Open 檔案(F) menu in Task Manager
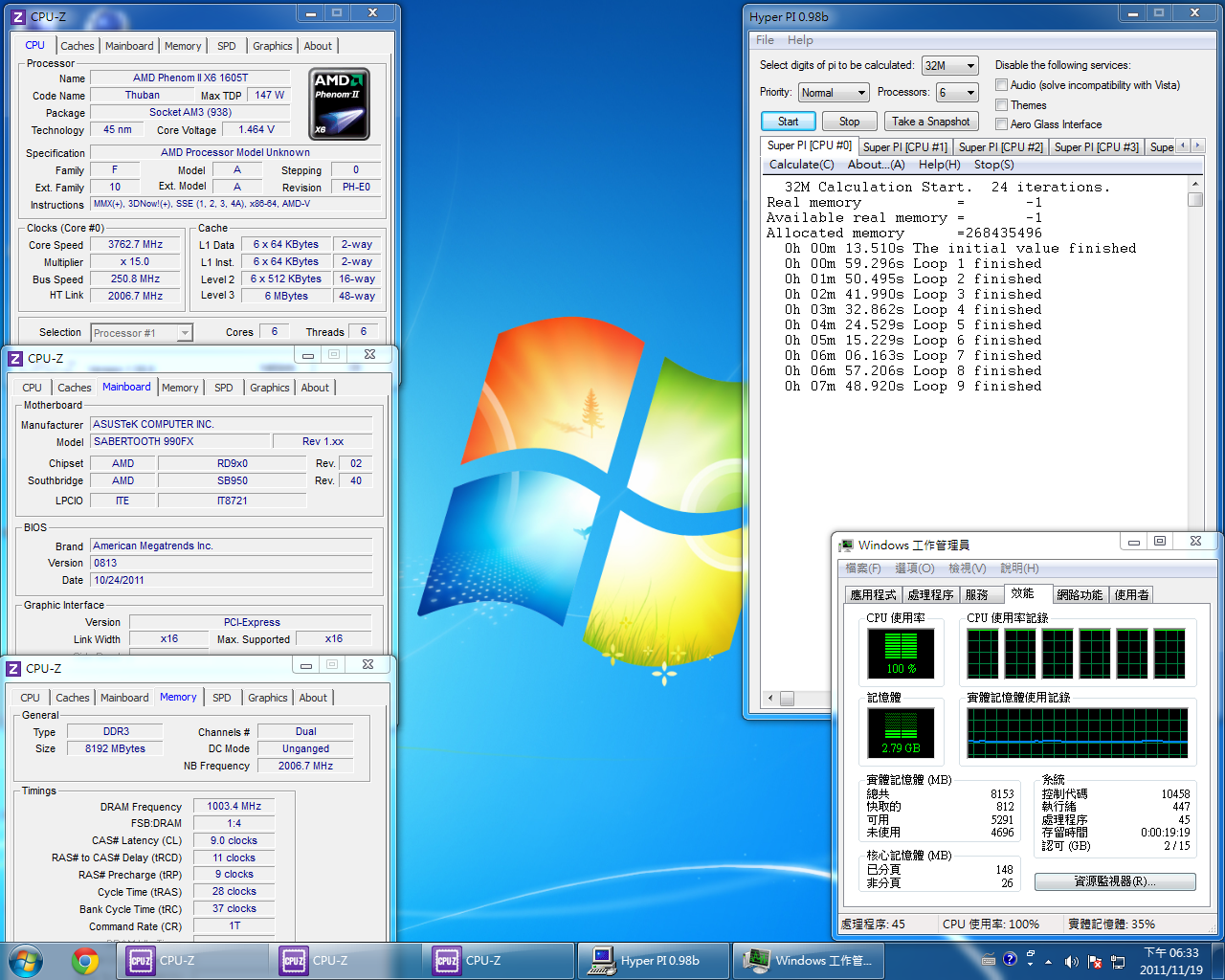 (x=862, y=568)
